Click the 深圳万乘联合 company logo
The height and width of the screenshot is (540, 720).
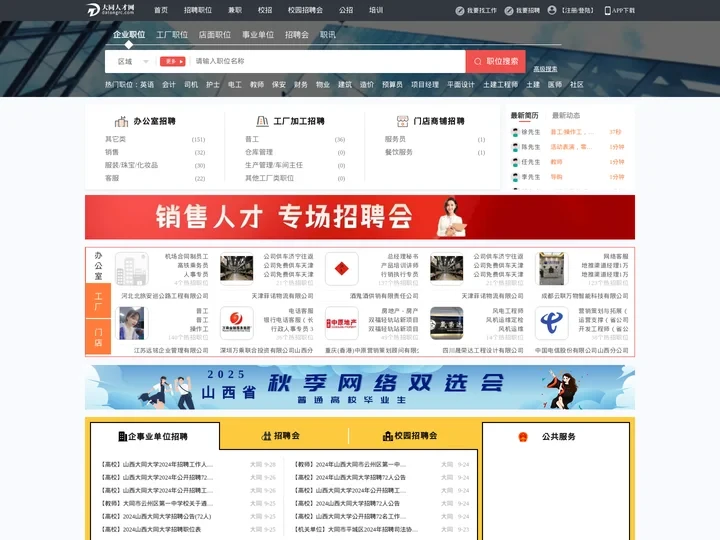[x=236, y=323]
